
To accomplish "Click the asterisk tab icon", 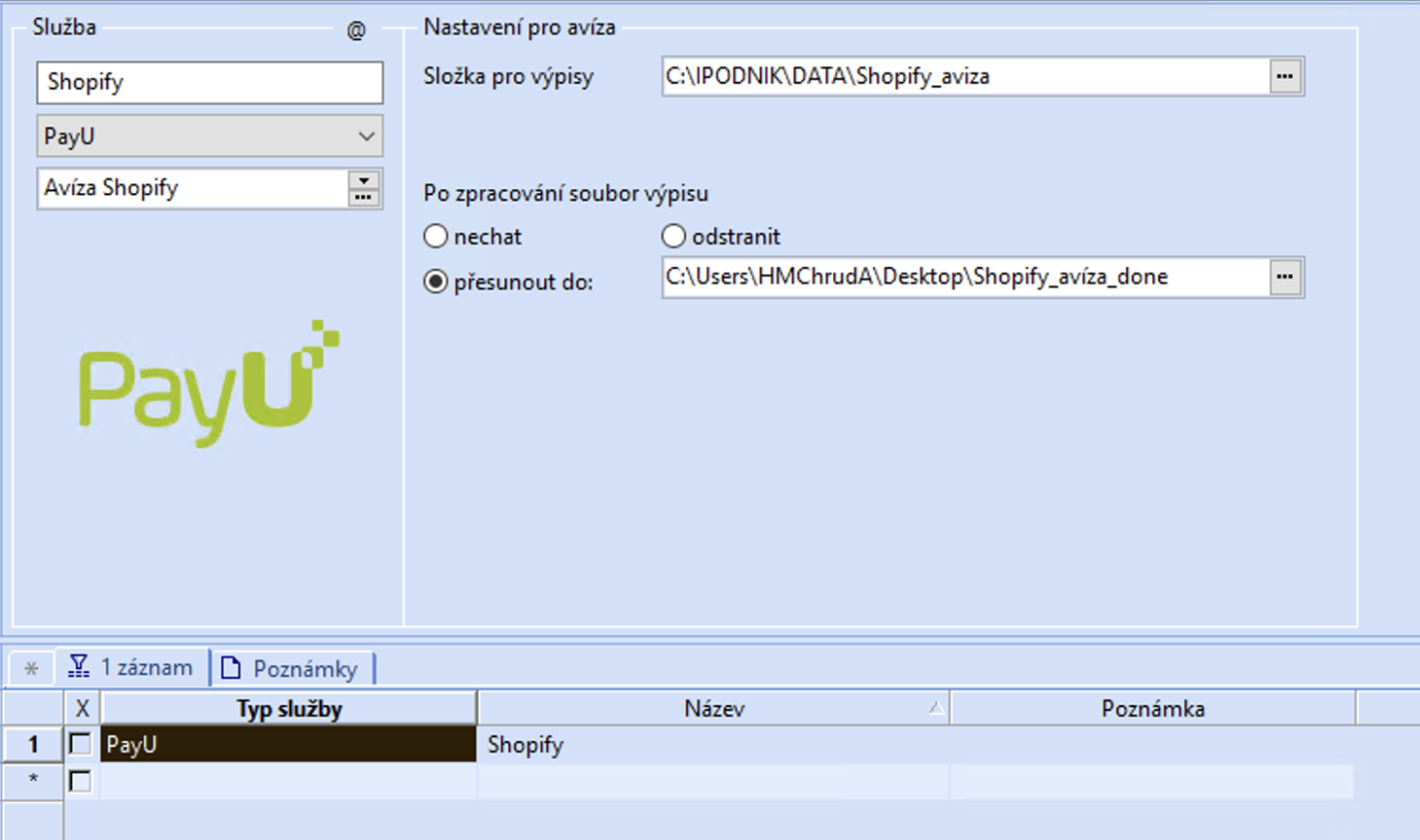I will [x=32, y=668].
